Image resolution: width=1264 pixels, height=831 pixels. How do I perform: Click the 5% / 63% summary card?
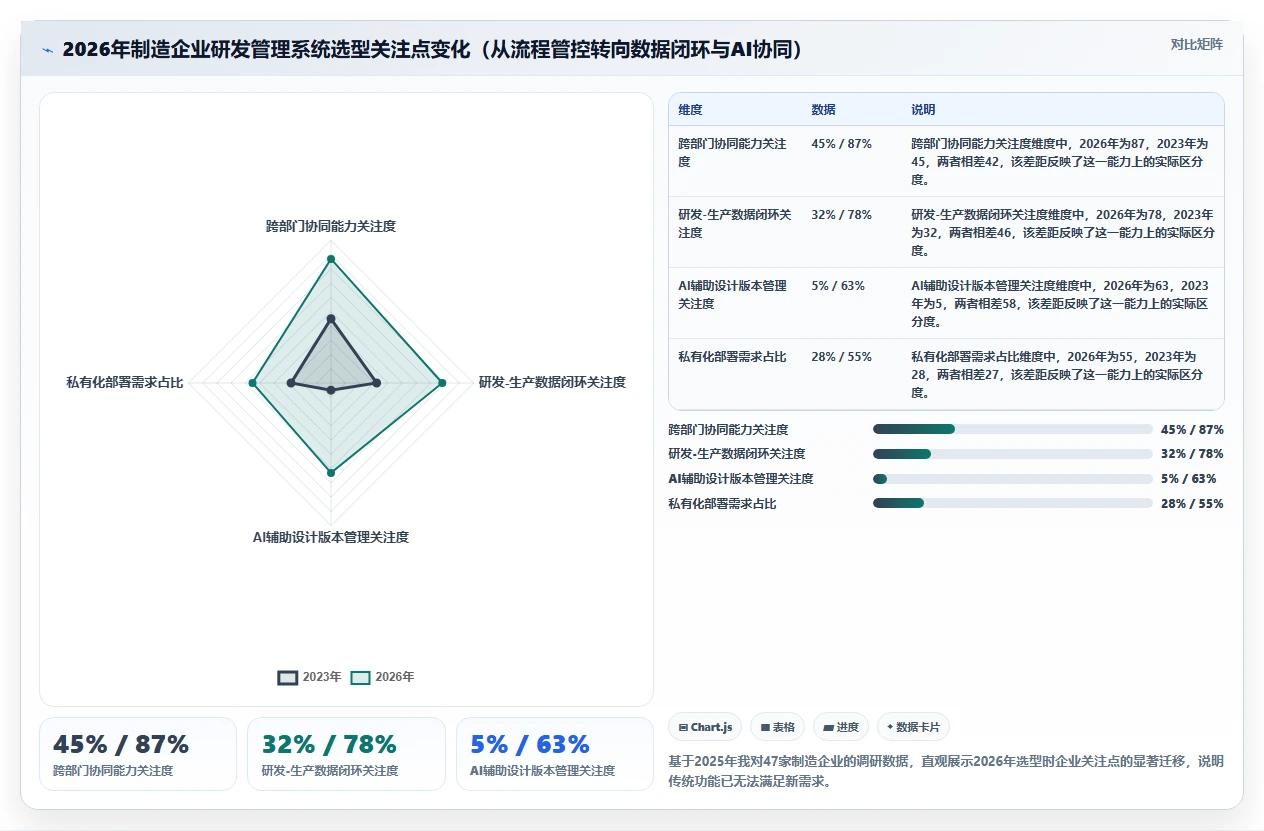[x=555, y=754]
